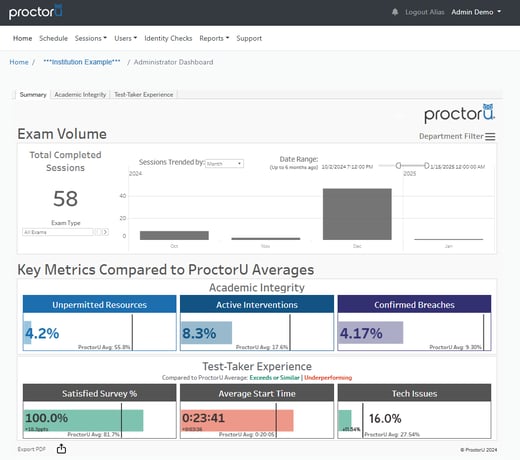Click the Tech Issues card header
Screen dimensions: 520x460
point(414,393)
